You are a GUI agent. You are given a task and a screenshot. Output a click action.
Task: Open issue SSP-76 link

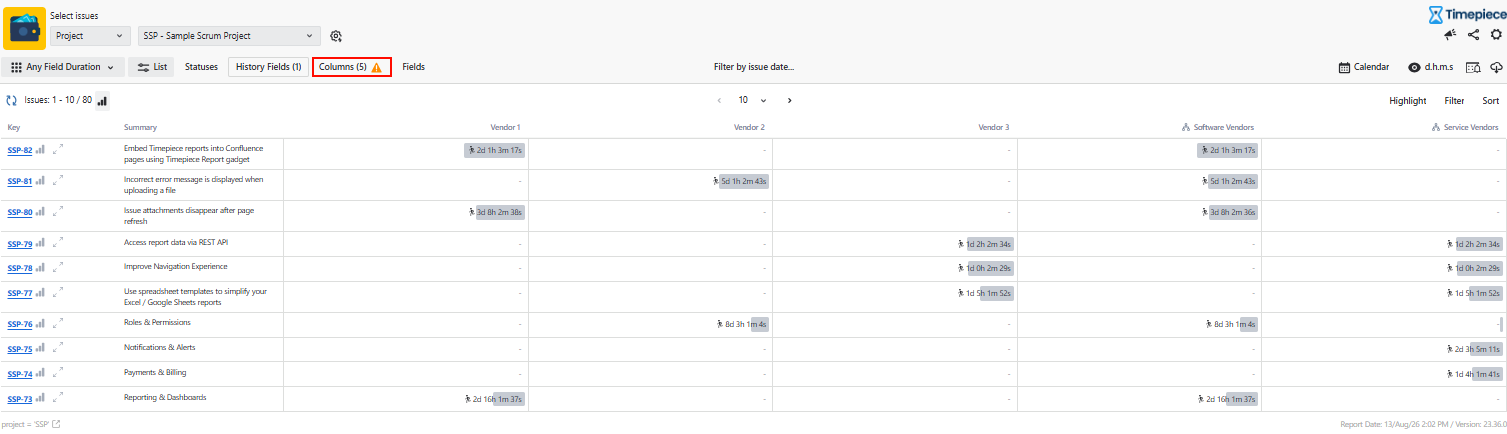[x=20, y=325]
